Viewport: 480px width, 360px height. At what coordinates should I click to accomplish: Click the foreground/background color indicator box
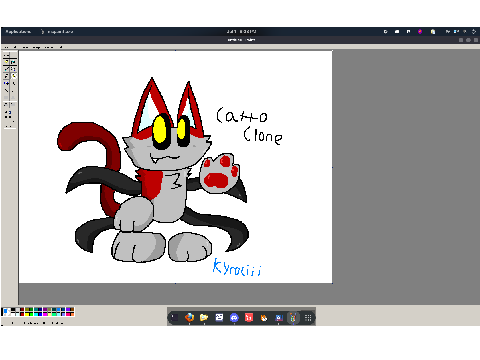click(7, 312)
